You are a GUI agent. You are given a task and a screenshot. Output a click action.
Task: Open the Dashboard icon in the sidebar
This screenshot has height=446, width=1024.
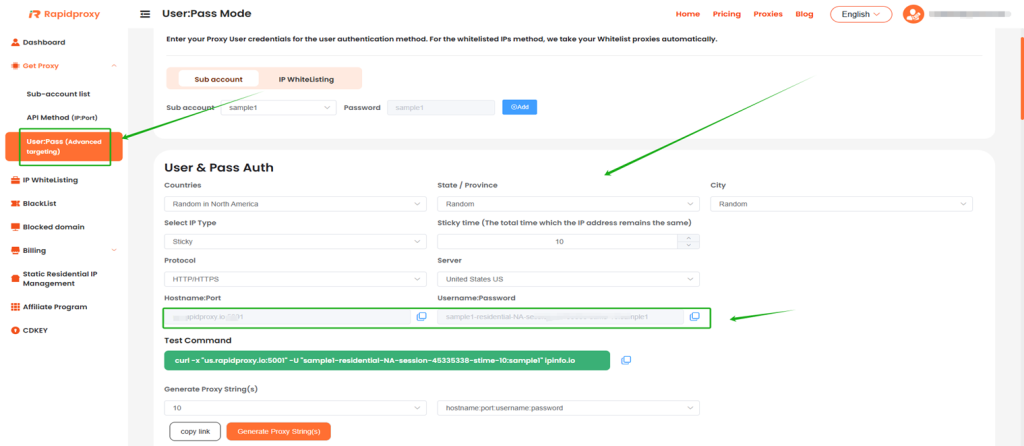coord(16,42)
